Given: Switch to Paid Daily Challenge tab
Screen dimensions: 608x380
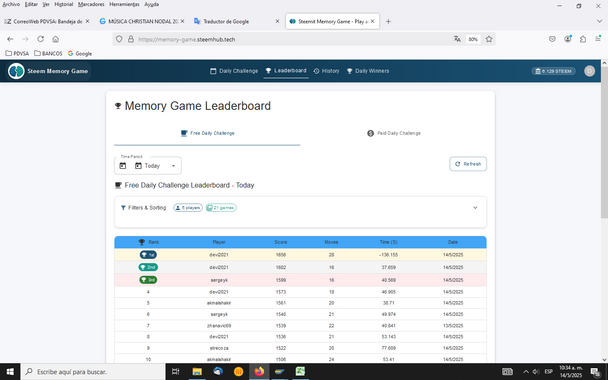Looking at the screenshot, I should coord(394,133).
